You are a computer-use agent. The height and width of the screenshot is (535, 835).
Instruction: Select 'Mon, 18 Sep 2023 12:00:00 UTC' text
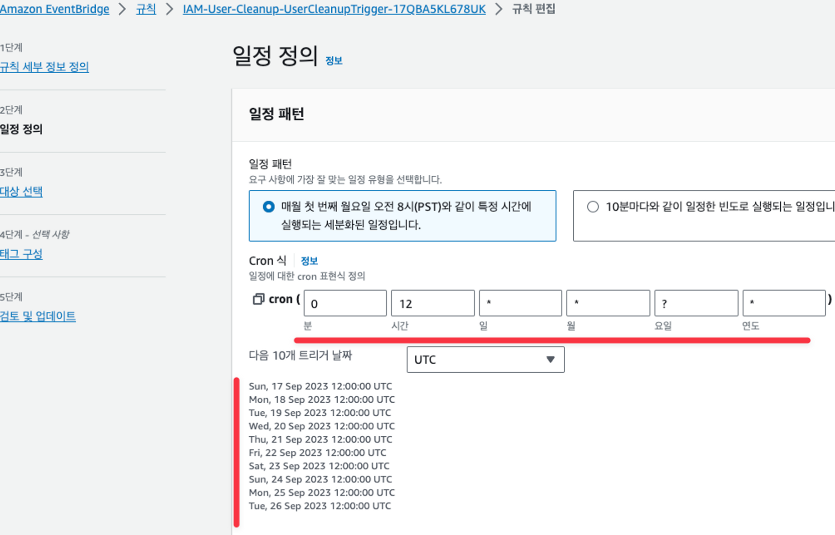pyautogui.click(x=322, y=400)
